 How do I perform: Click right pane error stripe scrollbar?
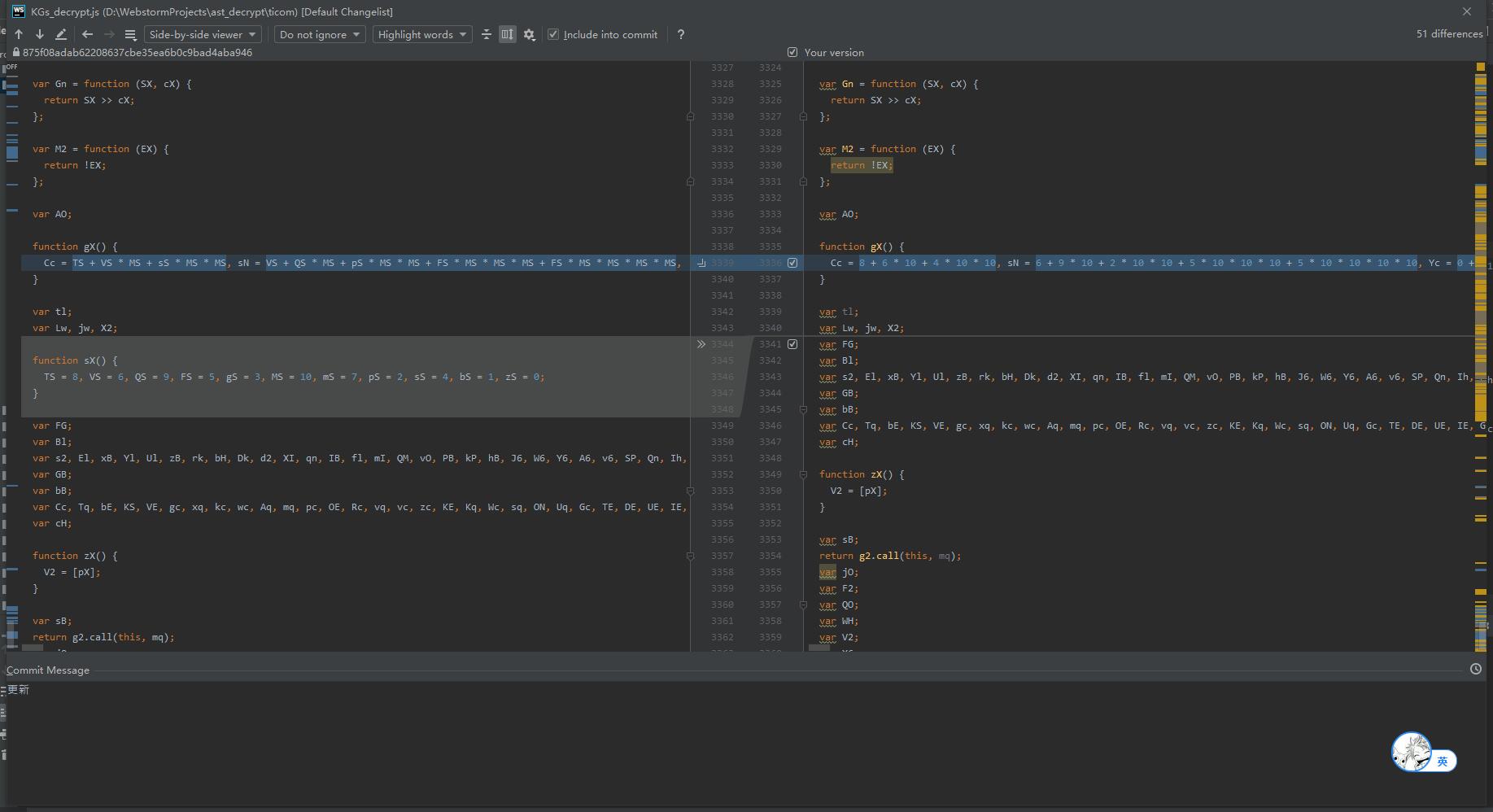(1481, 356)
